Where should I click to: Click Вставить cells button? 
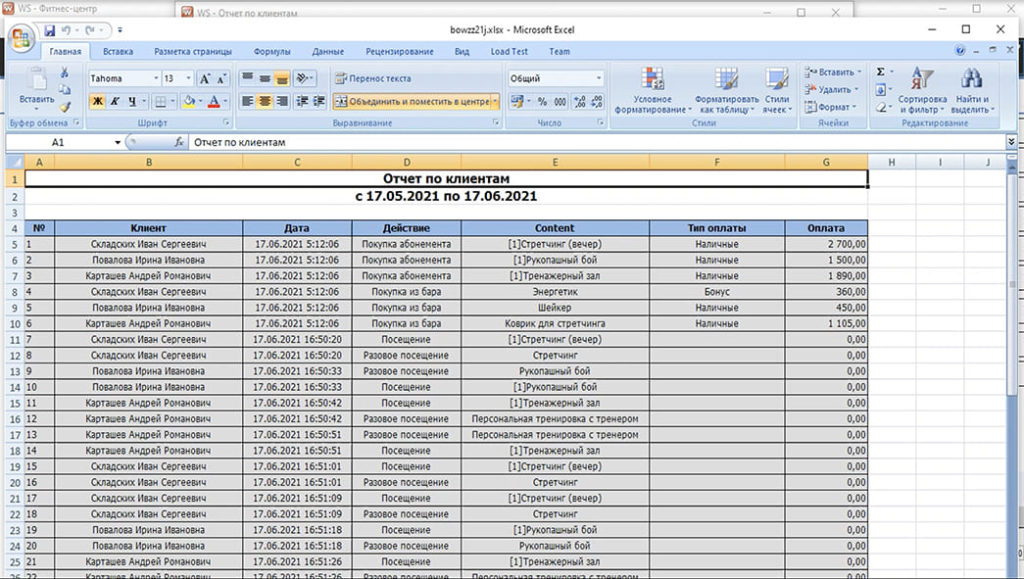click(833, 72)
